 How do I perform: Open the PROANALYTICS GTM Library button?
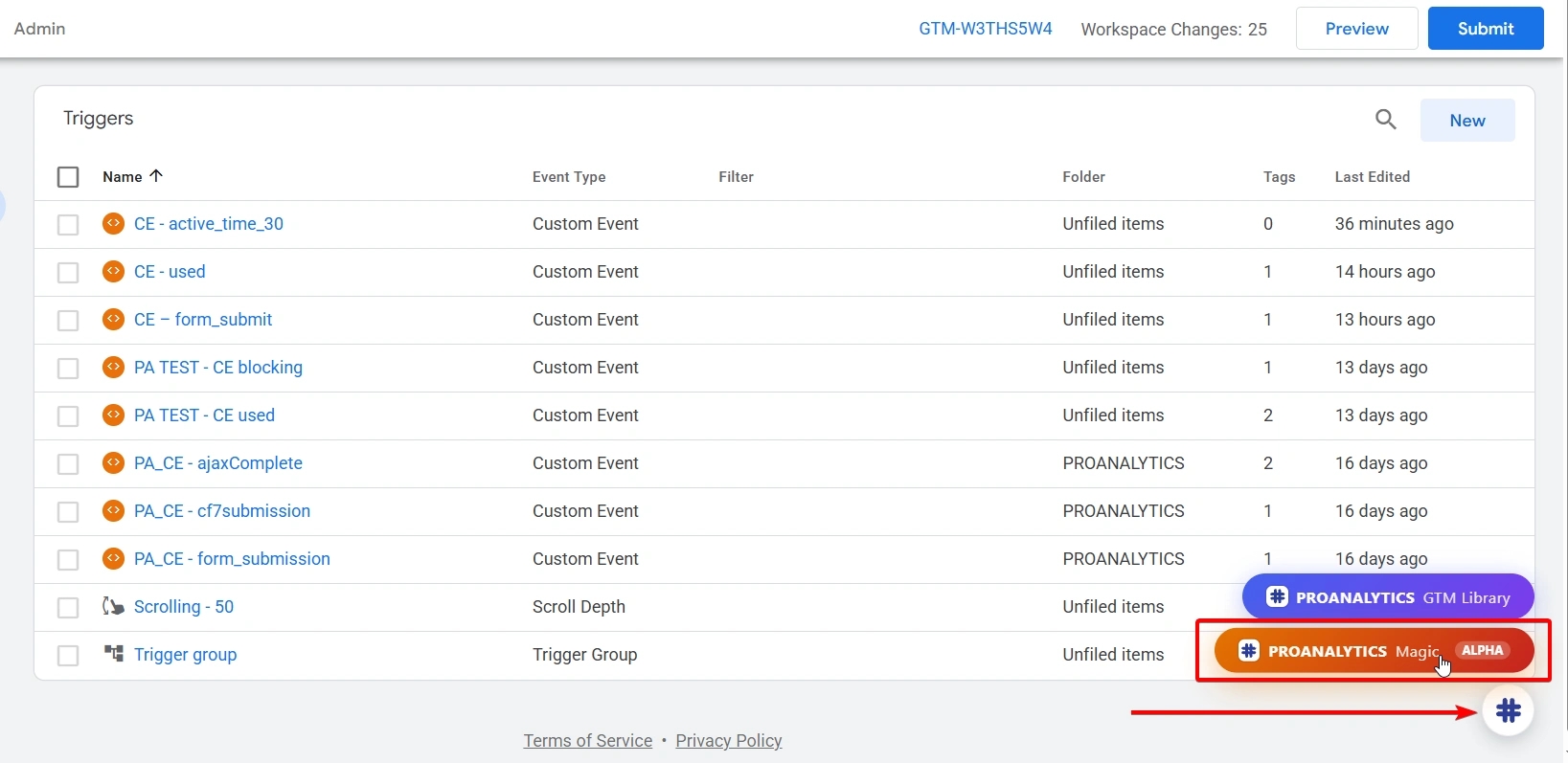coord(1388,597)
